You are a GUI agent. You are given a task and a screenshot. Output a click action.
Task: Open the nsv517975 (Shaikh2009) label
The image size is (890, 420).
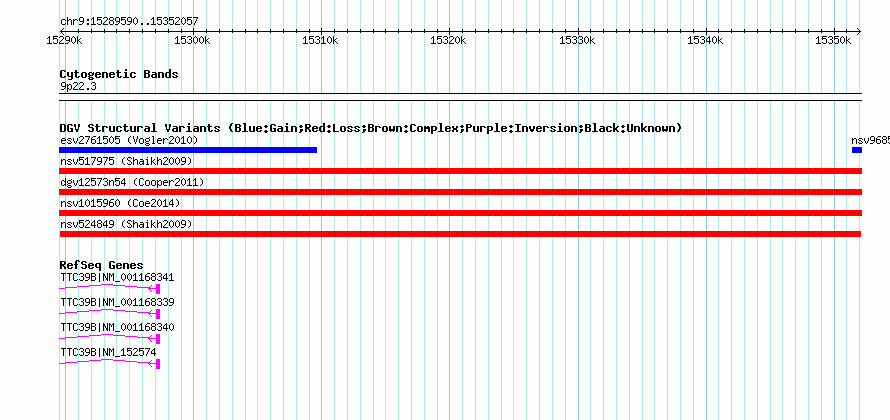pyautogui.click(x=126, y=162)
